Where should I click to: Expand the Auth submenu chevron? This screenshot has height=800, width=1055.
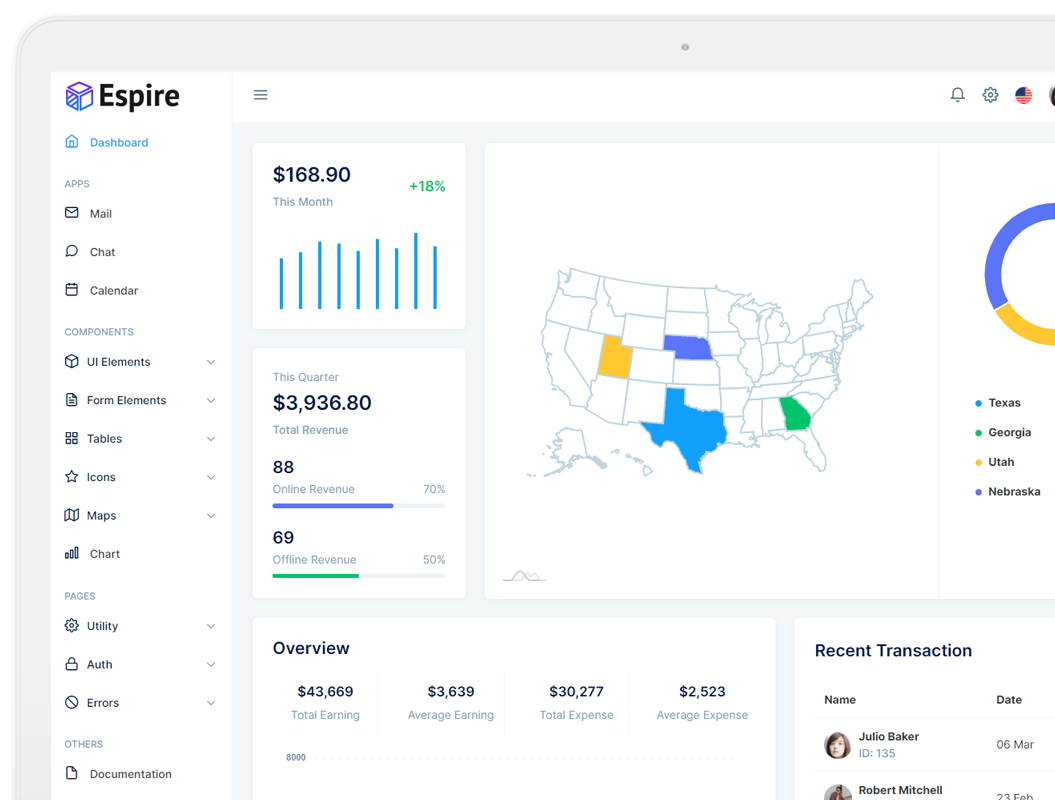click(211, 664)
